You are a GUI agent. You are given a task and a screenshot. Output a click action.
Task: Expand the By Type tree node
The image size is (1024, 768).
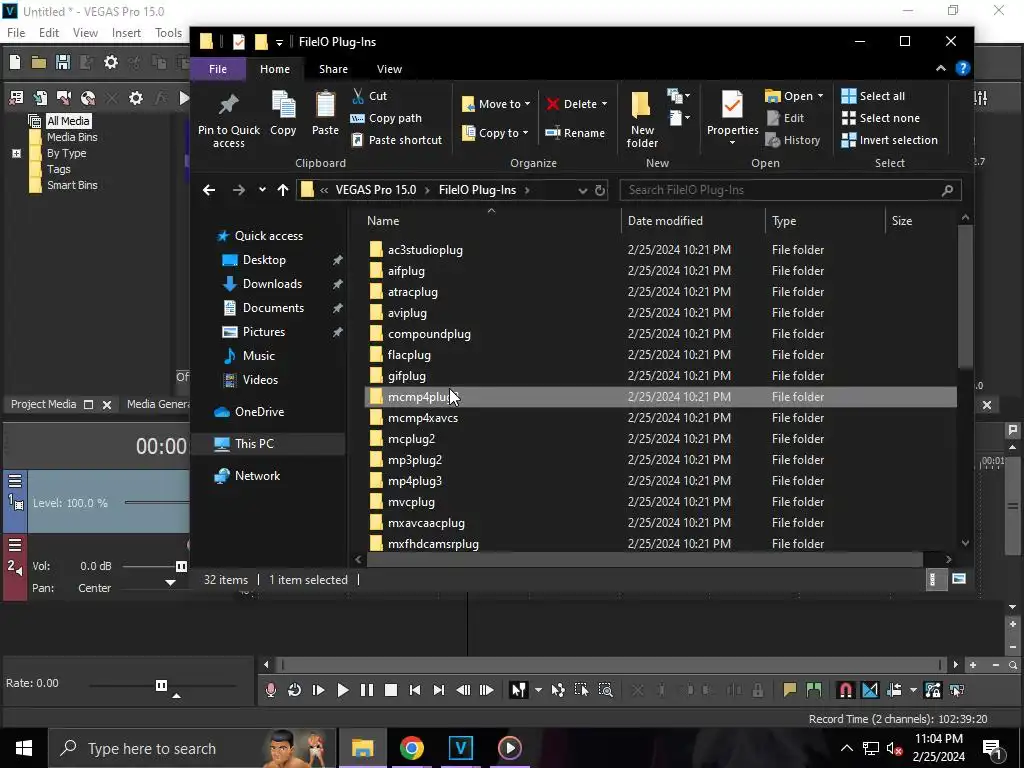[x=16, y=153]
